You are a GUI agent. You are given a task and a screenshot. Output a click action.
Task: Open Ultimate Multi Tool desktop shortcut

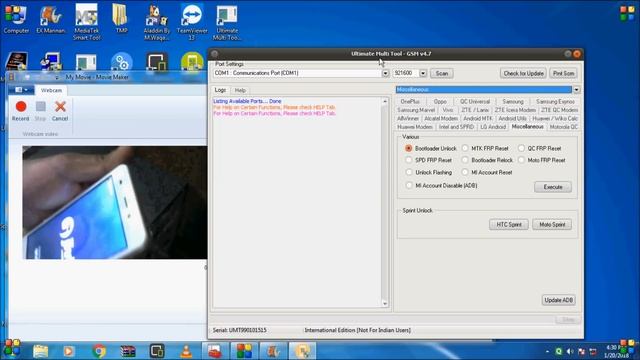[x=227, y=22]
